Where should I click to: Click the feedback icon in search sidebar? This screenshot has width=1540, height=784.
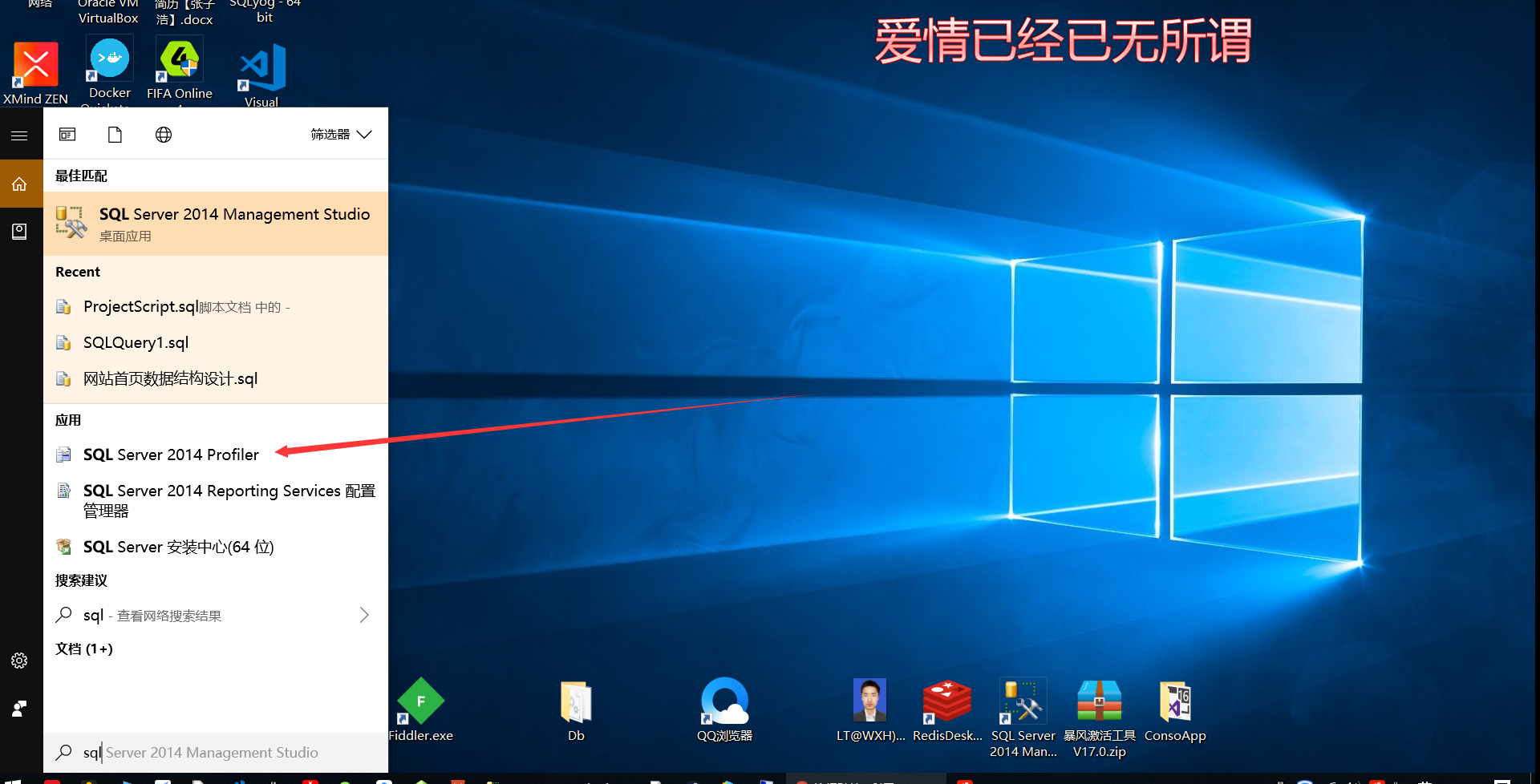[19, 709]
